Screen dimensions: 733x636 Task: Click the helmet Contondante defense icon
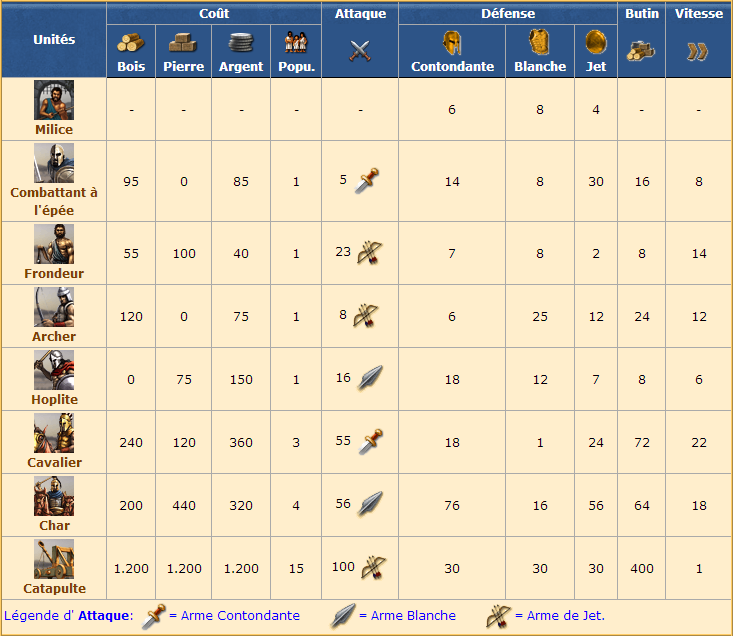coord(452,43)
